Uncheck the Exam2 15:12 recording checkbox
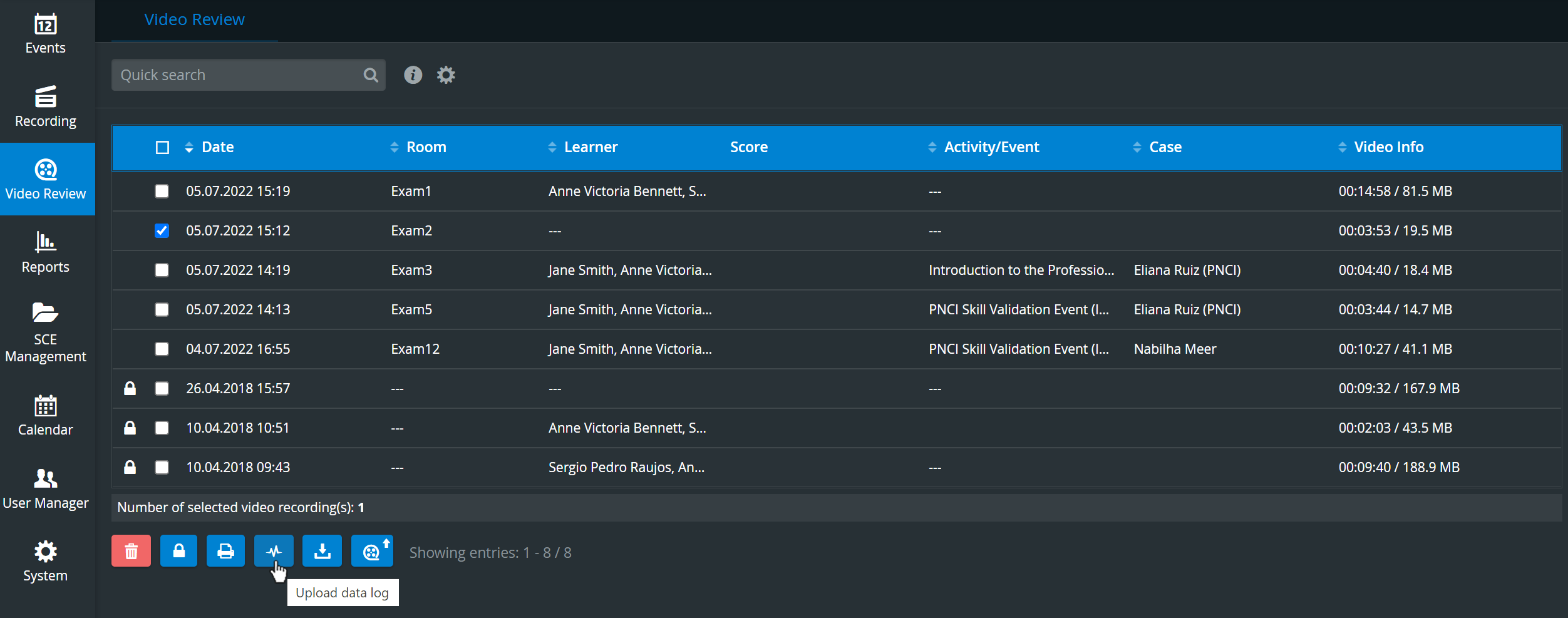 coord(162,230)
